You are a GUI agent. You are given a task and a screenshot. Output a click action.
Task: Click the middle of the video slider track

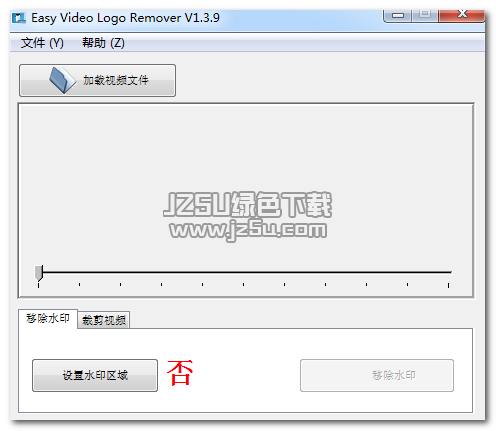pos(247,272)
